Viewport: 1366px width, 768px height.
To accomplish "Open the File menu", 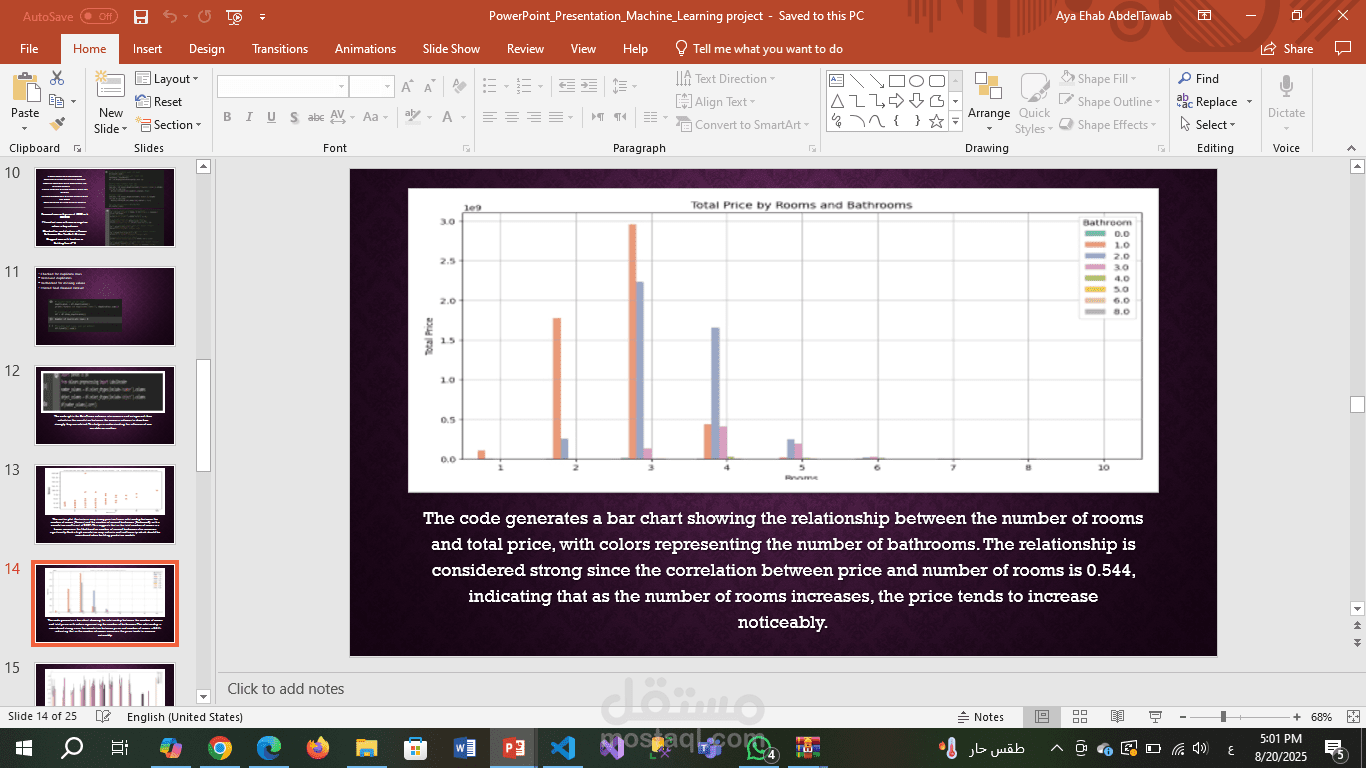I will [29, 48].
